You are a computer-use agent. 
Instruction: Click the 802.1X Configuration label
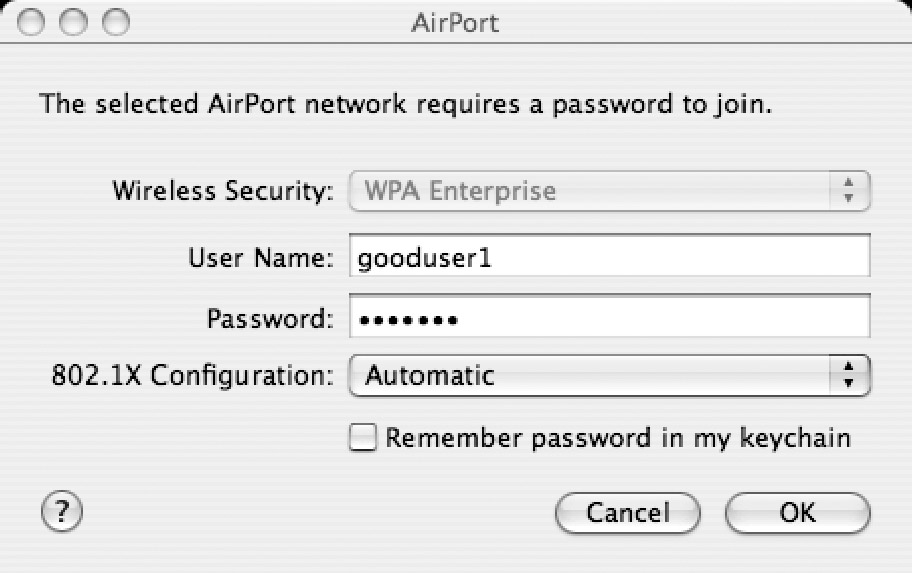(193, 375)
